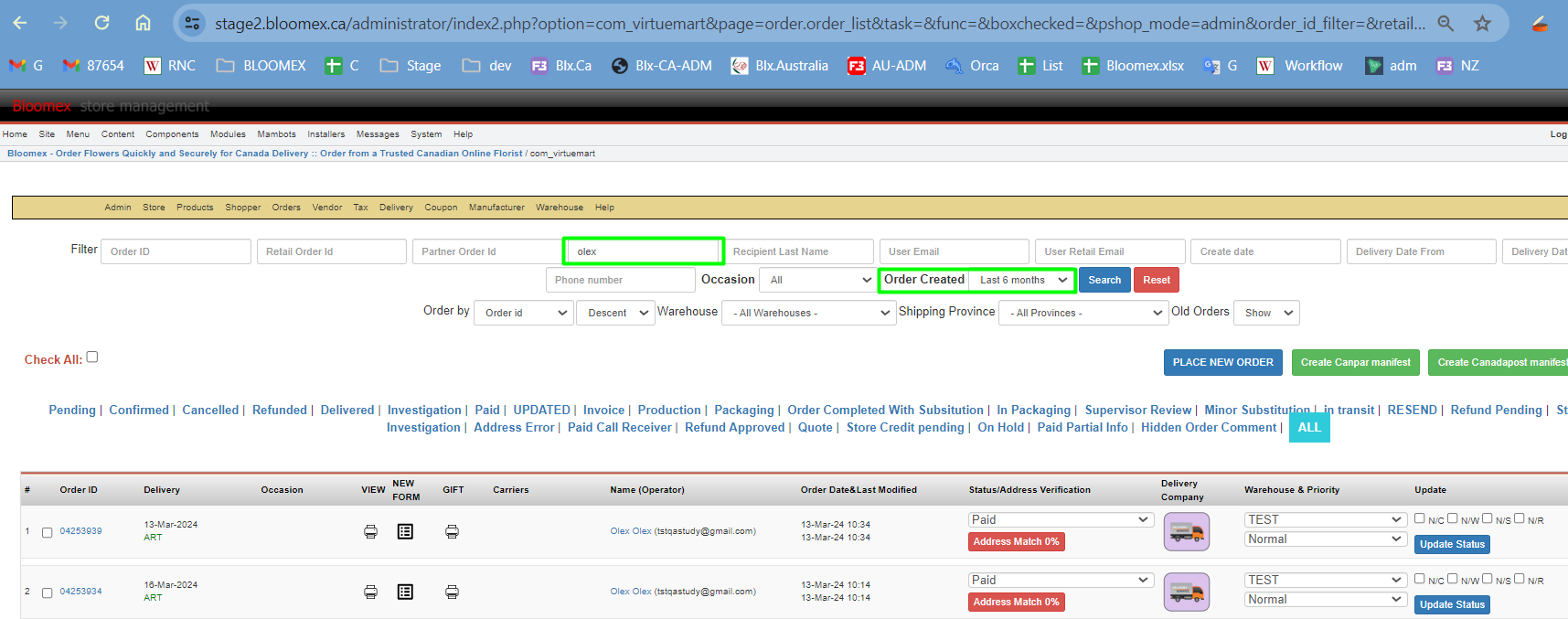Tick N/S checkbox for order 04253939
Screen dimensions: 1568x619
(1487, 518)
